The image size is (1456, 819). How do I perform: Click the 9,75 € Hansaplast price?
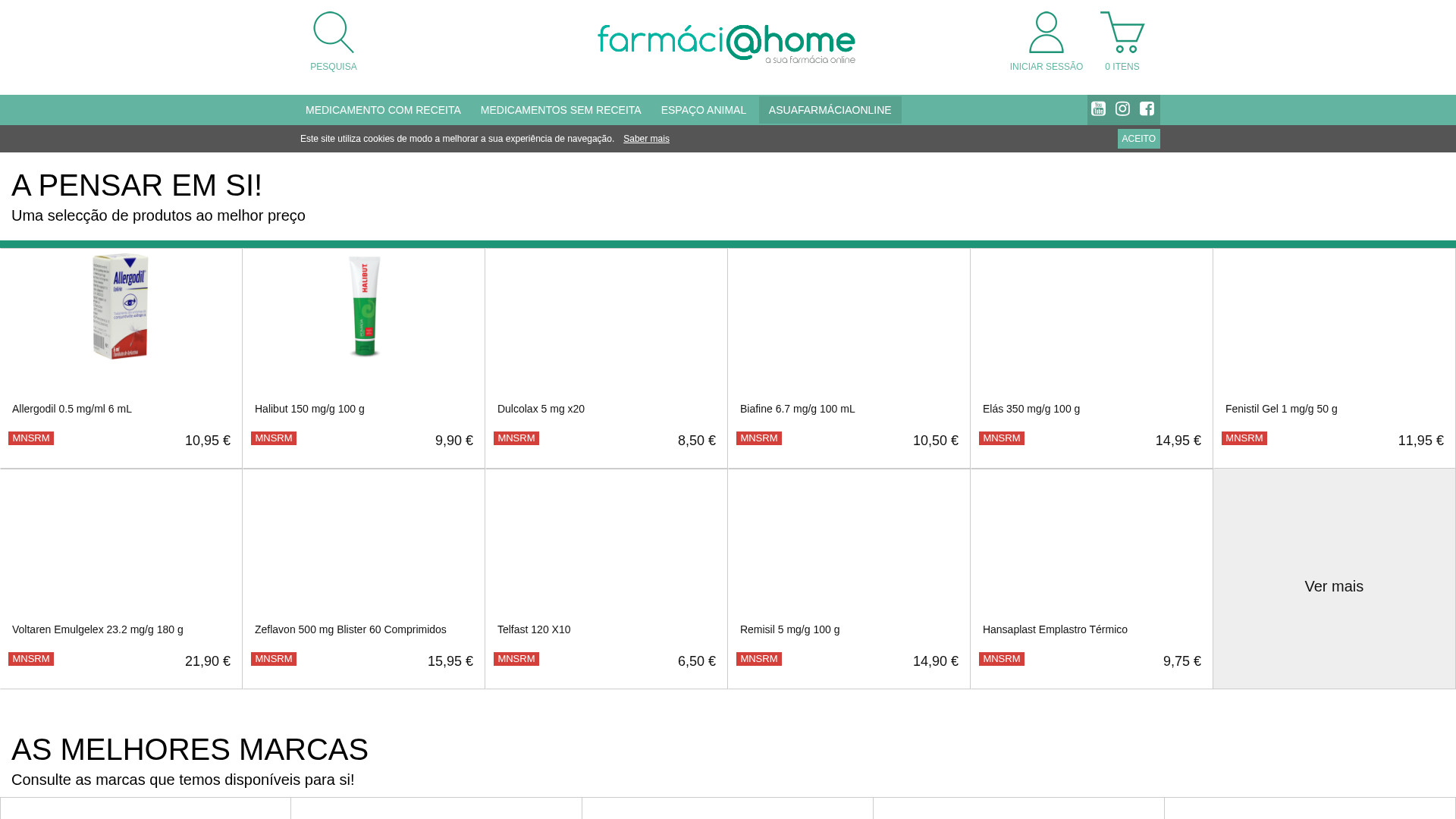[1182, 661]
